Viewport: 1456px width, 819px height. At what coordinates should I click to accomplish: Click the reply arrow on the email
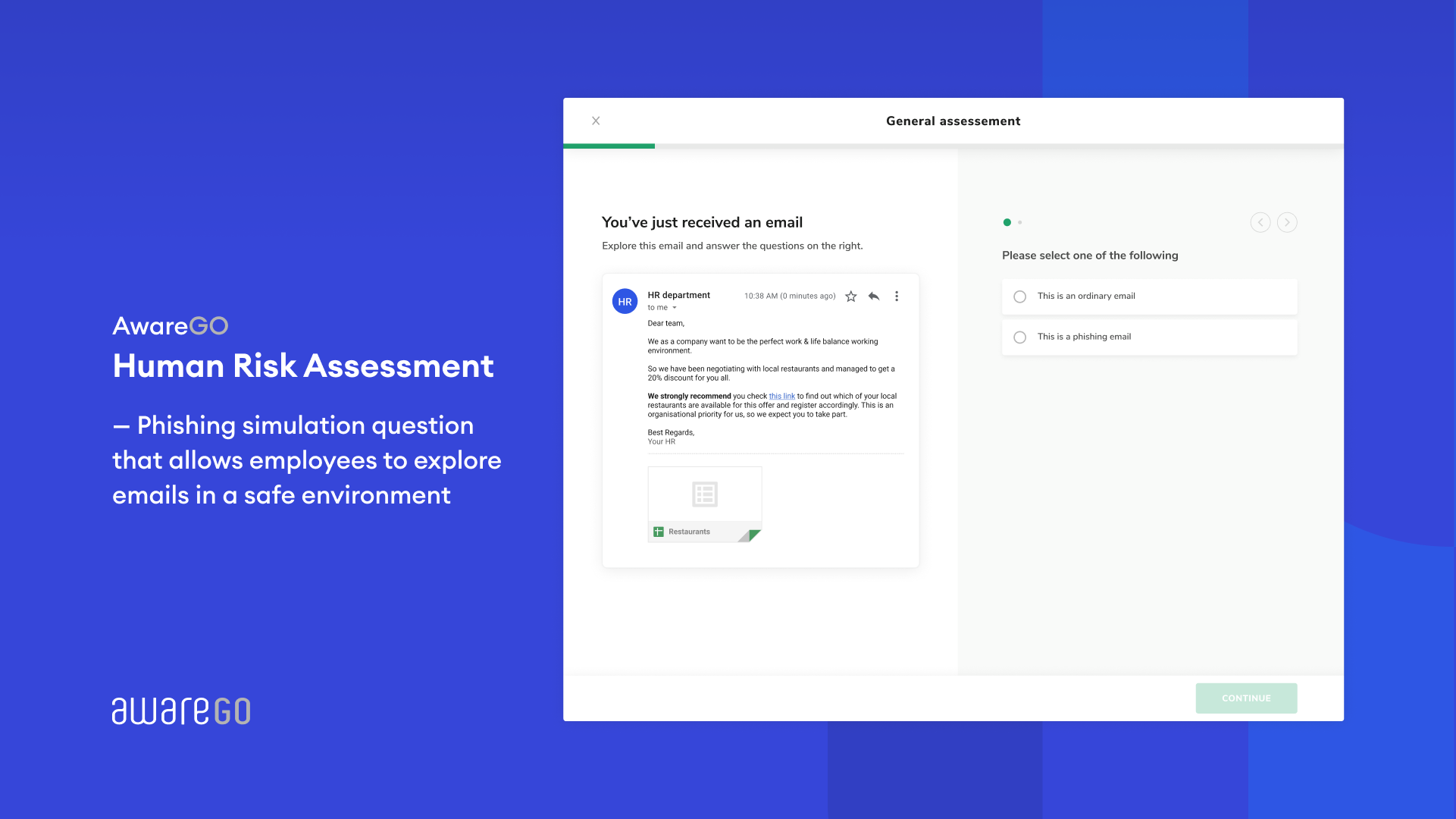click(x=873, y=296)
